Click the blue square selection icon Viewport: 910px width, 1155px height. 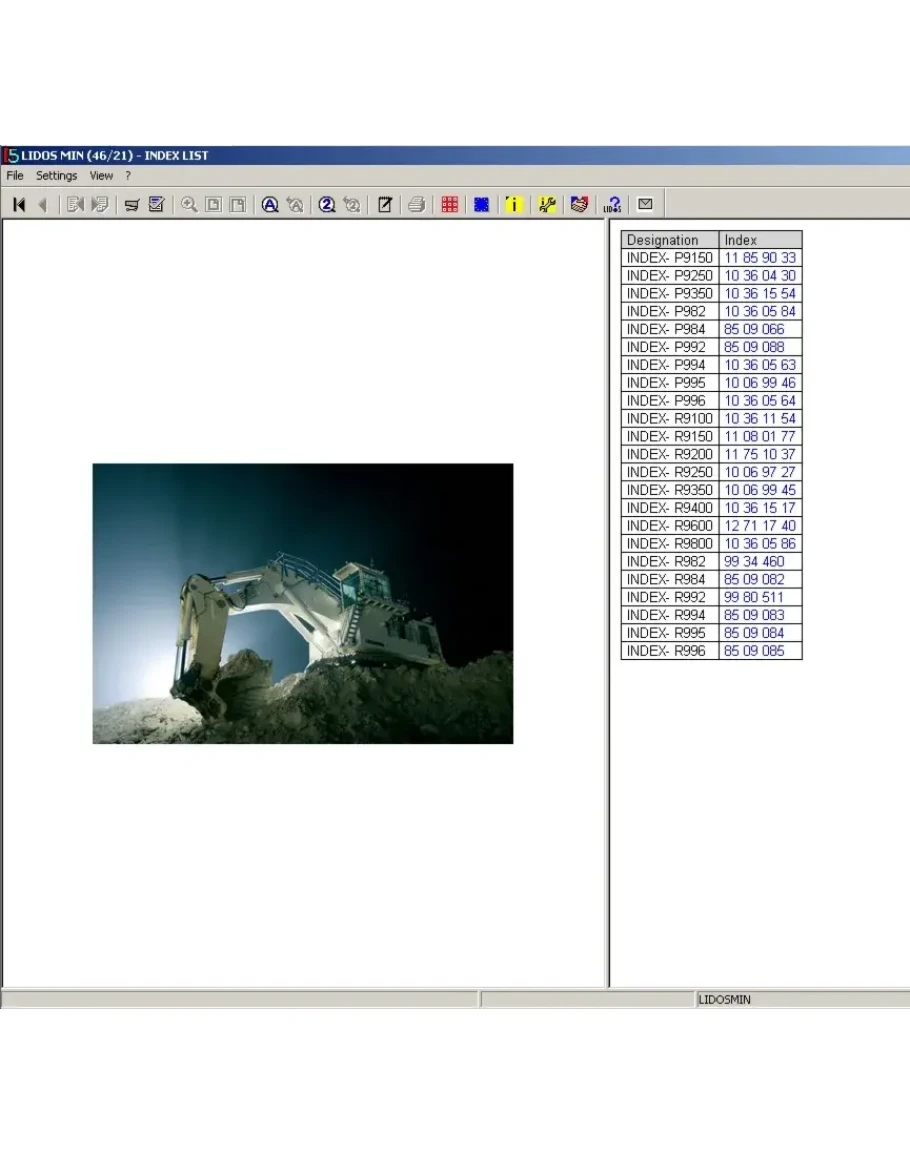click(x=481, y=205)
